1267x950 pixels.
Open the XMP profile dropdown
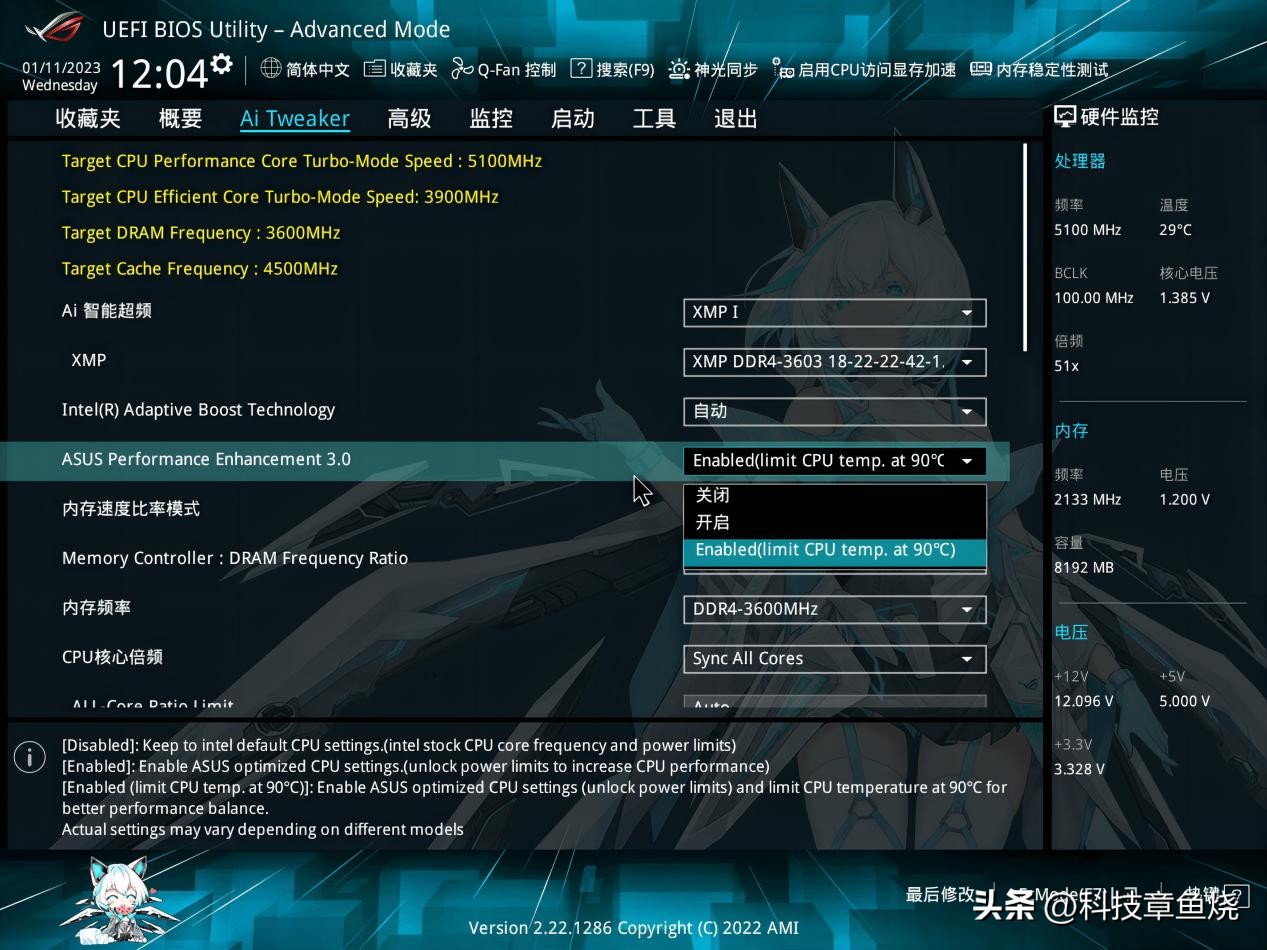[x=834, y=362]
